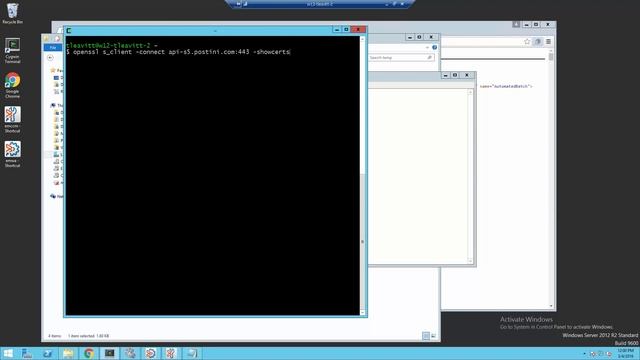640x360 pixels.
Task: Click Chrome's vertical scrollbar thumb
Action: [551, 57]
